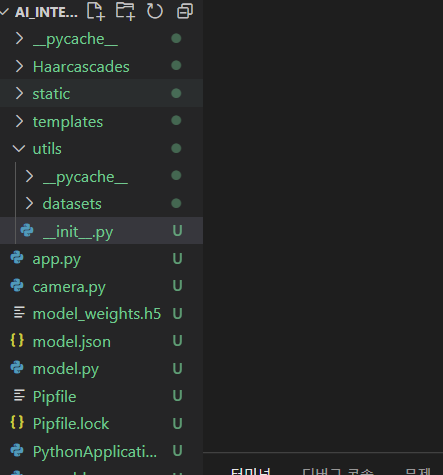Image resolution: width=443 pixels, height=475 pixels.
Task: Open the templates folder
Action: pyautogui.click(x=101, y=121)
